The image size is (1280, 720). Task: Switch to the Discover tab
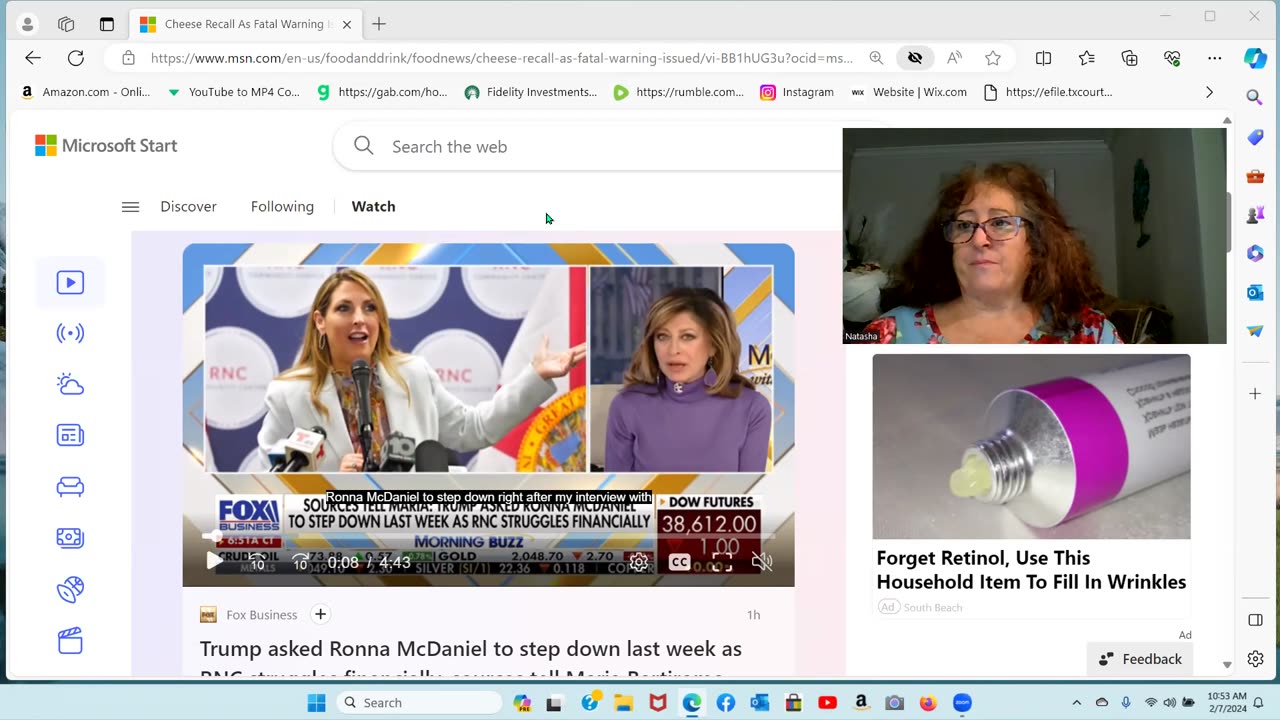188,207
